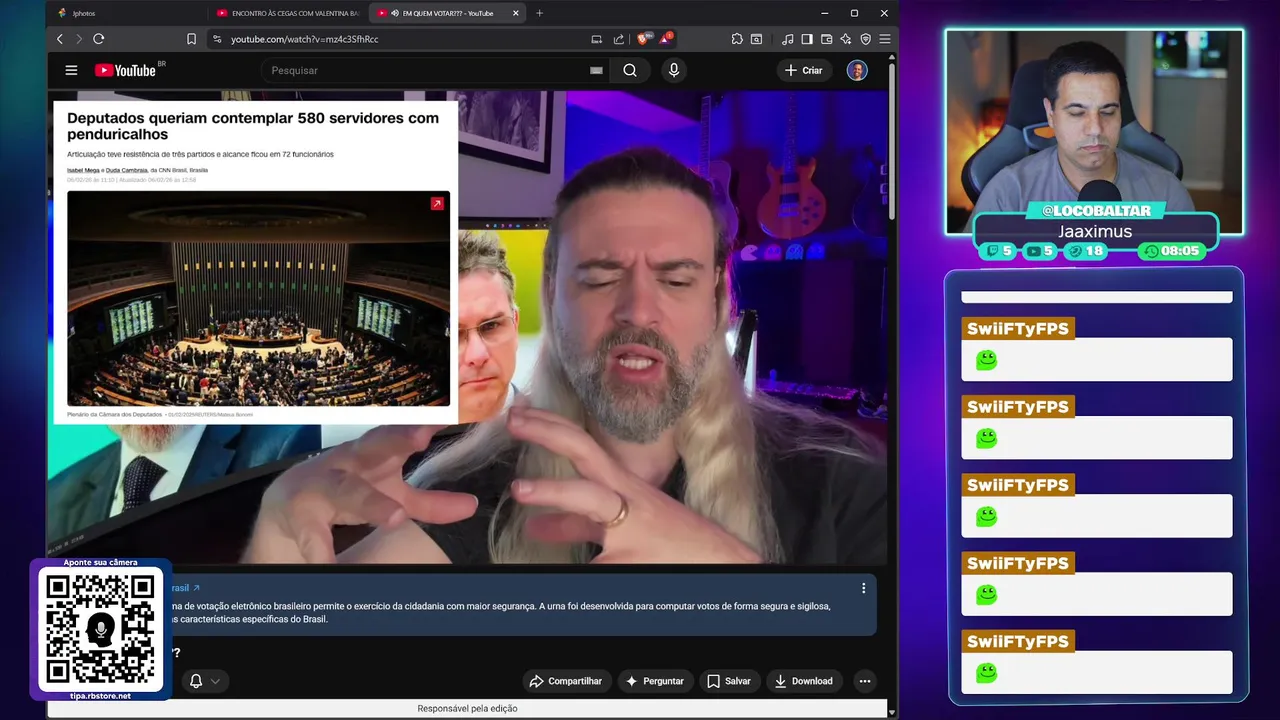Open a new browser tab
Screen dimensions: 1280x720
[540, 13]
